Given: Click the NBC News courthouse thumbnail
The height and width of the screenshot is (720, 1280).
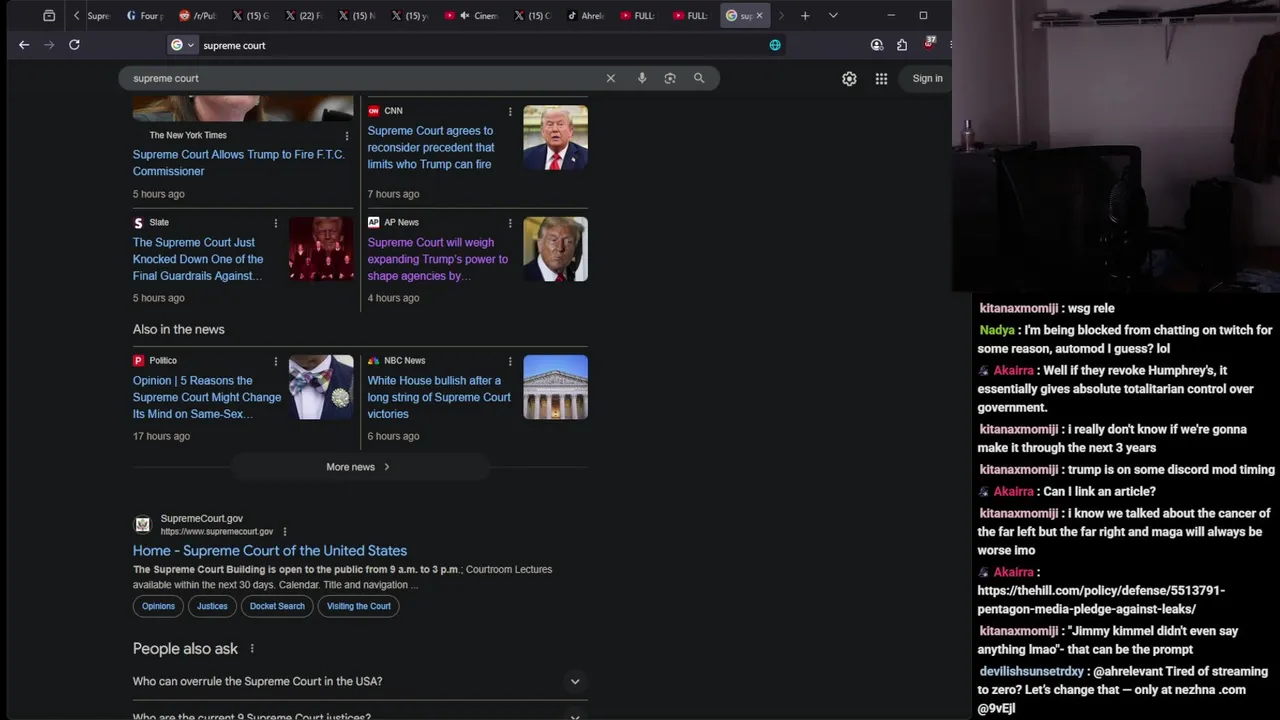Looking at the screenshot, I should [555, 387].
